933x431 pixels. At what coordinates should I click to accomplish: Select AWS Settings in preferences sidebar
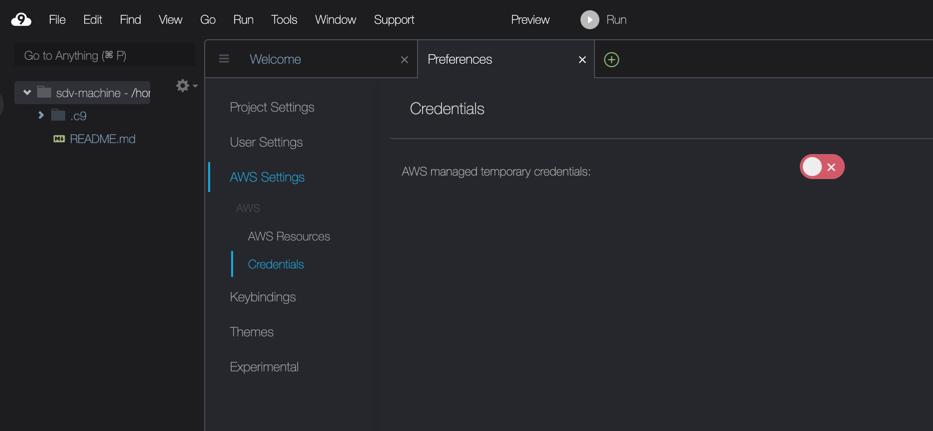point(267,177)
